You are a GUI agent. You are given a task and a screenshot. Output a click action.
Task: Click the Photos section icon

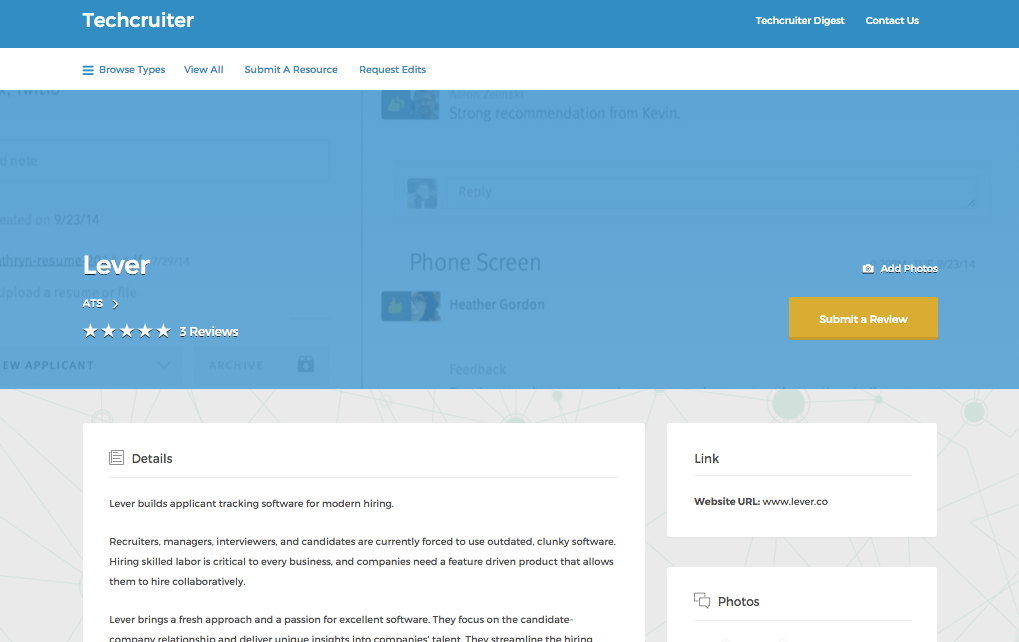[x=702, y=600]
